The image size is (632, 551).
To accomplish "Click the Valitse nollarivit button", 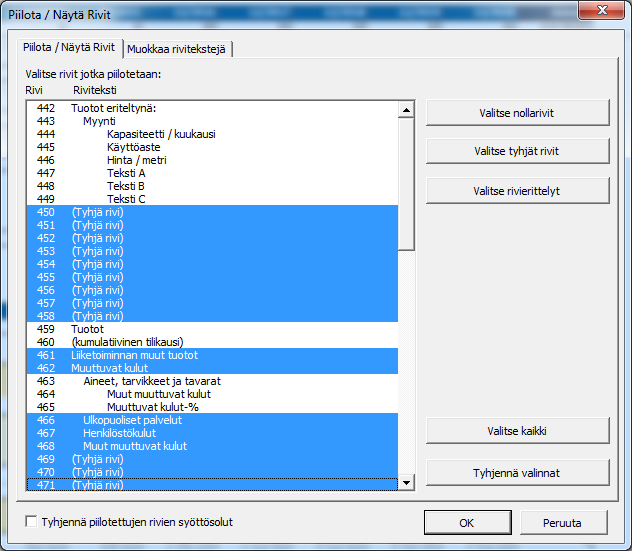I will click(x=517, y=113).
